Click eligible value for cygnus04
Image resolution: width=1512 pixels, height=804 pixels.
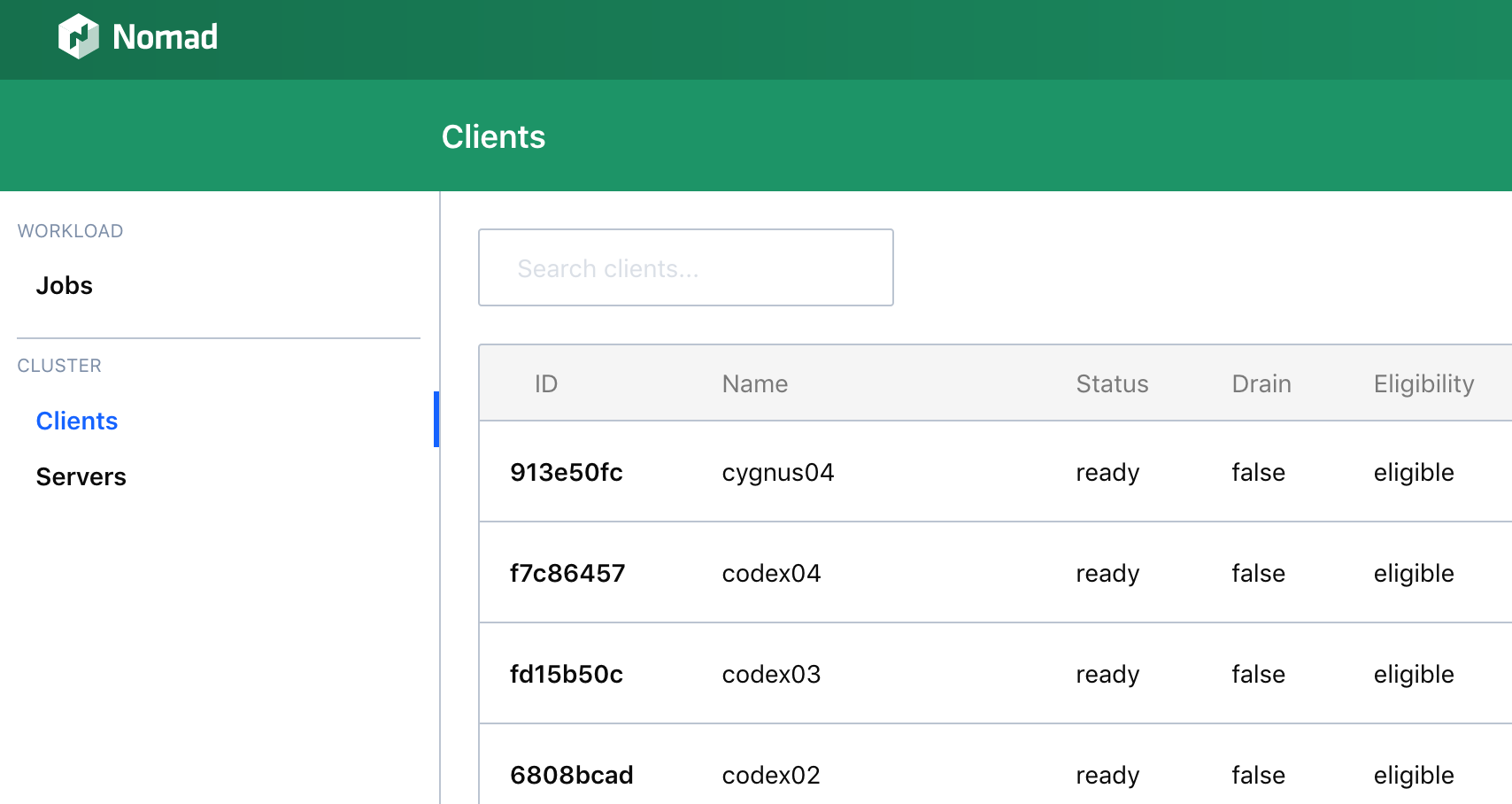click(1414, 473)
